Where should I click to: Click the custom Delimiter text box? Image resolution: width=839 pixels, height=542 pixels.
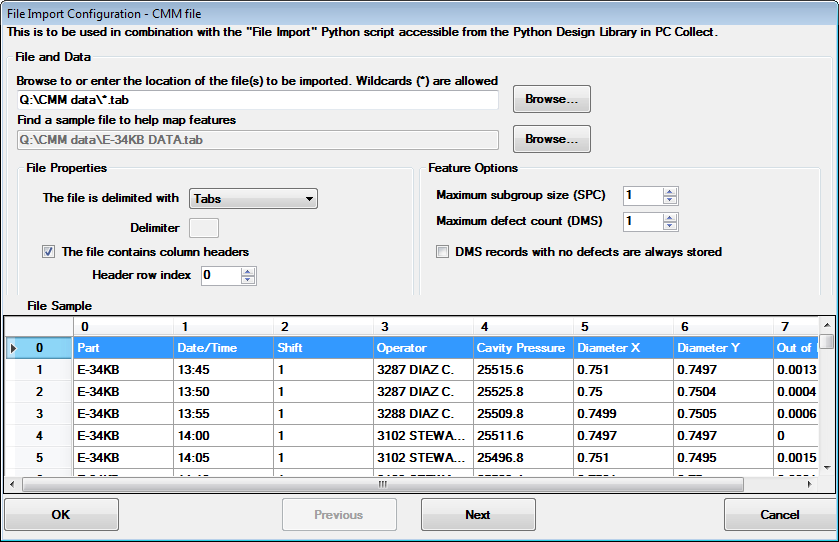pos(204,228)
